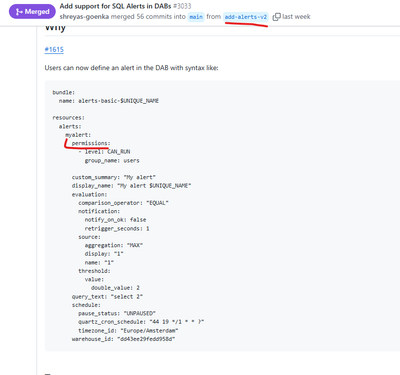Click the 'timezone_id: "Europe/Amsterdam"' line
400x375 pixels.
point(128,330)
